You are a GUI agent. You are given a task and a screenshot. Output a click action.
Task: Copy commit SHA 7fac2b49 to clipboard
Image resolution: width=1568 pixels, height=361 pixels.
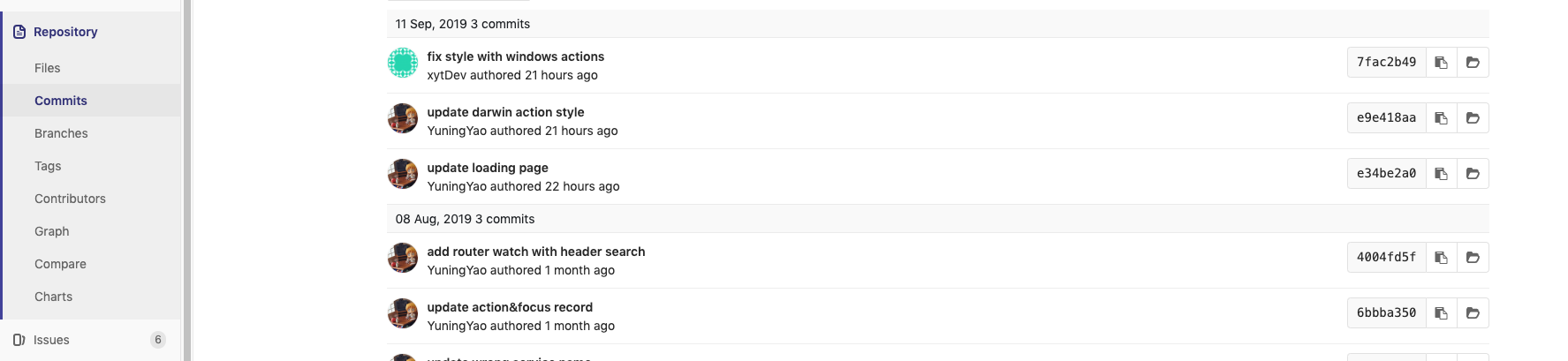[x=1441, y=63]
